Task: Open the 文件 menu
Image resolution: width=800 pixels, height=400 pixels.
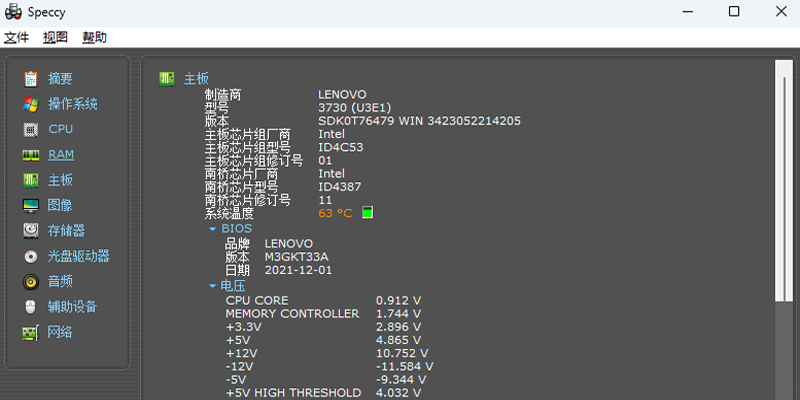Action: tap(16, 37)
